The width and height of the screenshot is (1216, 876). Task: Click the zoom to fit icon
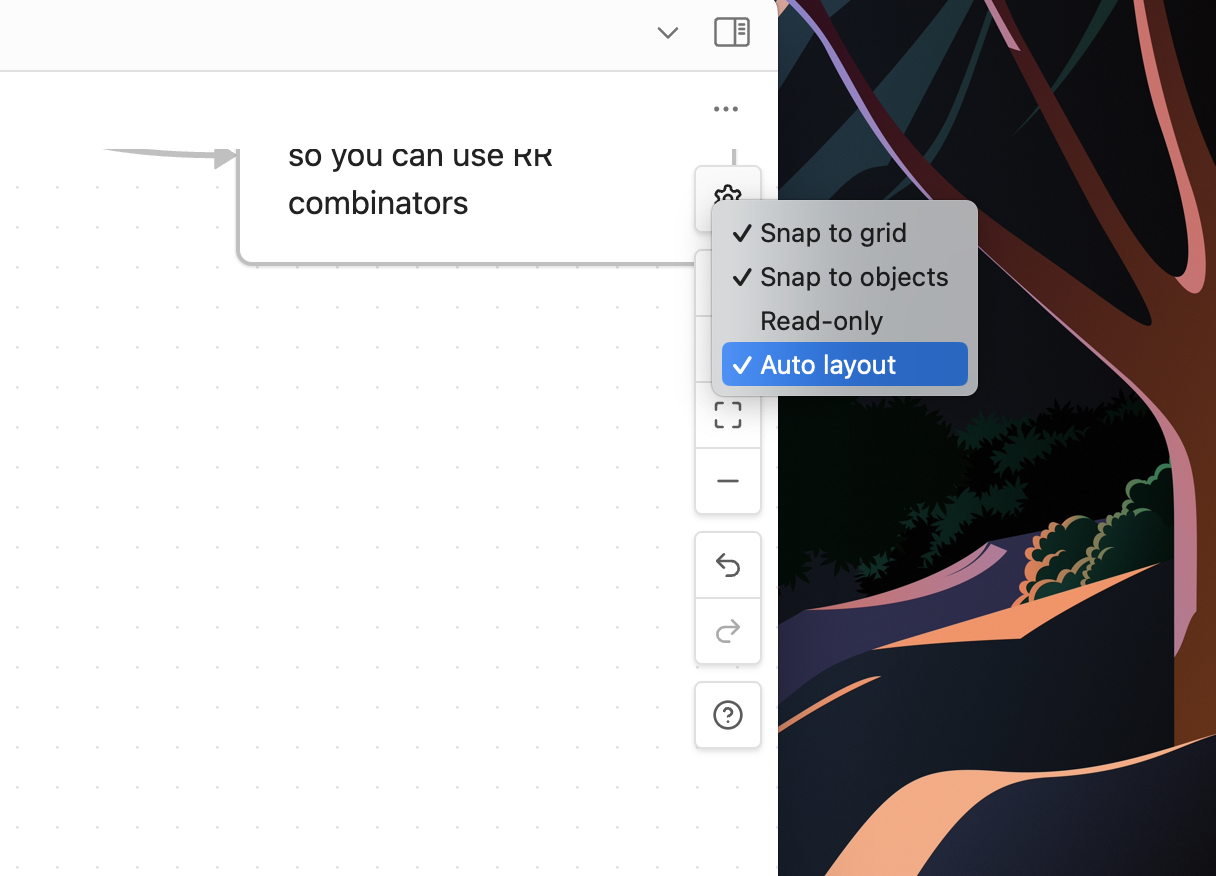tap(728, 415)
